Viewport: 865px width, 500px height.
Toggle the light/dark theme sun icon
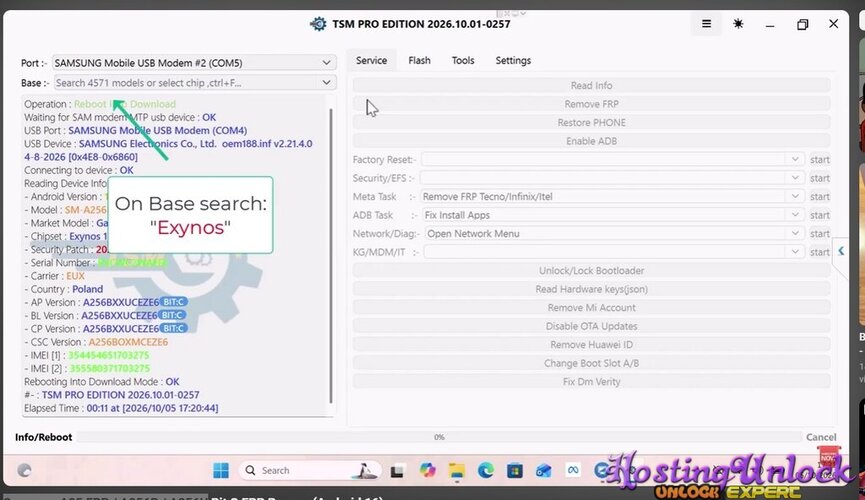point(738,24)
